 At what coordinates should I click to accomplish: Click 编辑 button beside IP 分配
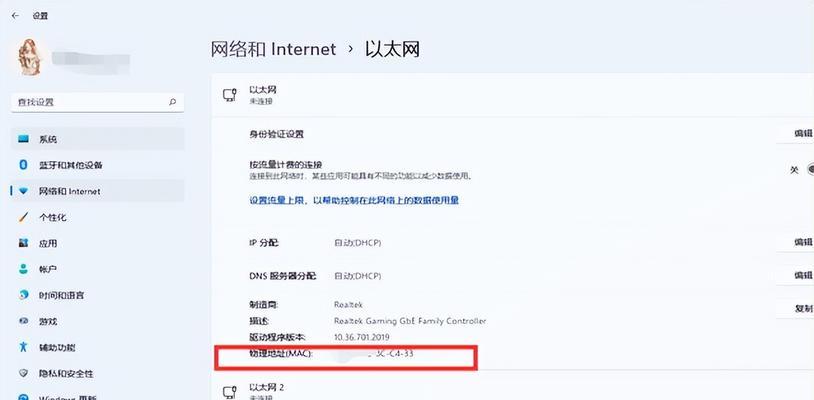click(x=797, y=242)
